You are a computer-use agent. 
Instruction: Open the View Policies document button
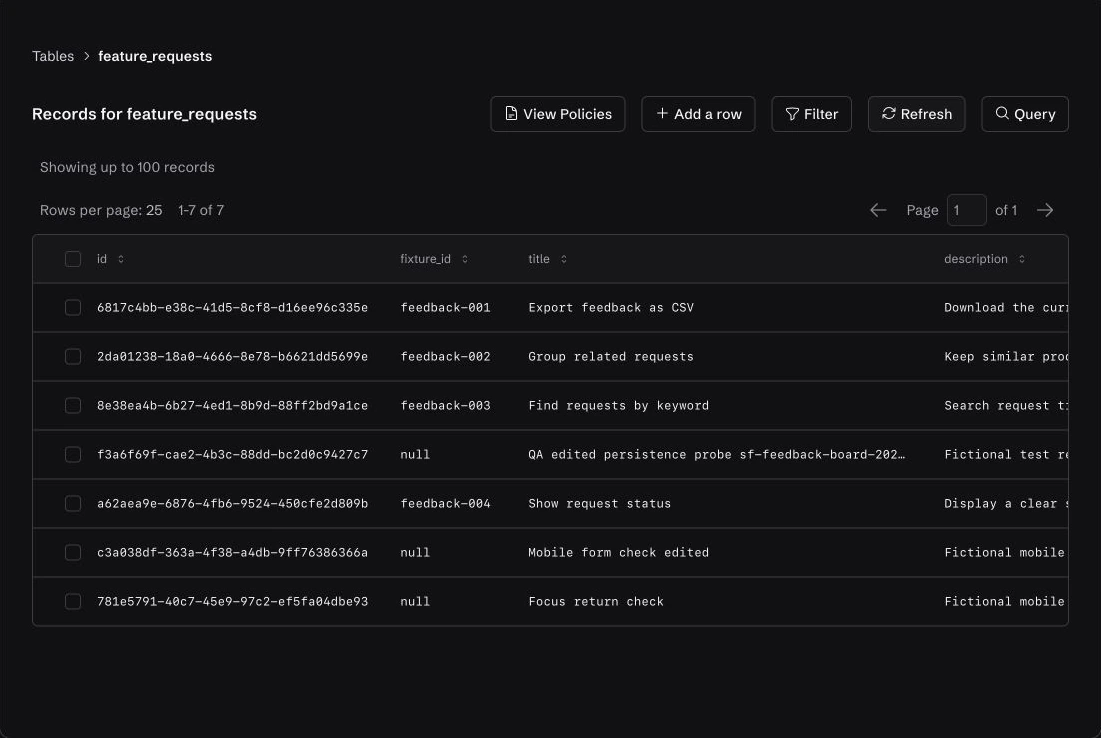click(558, 114)
